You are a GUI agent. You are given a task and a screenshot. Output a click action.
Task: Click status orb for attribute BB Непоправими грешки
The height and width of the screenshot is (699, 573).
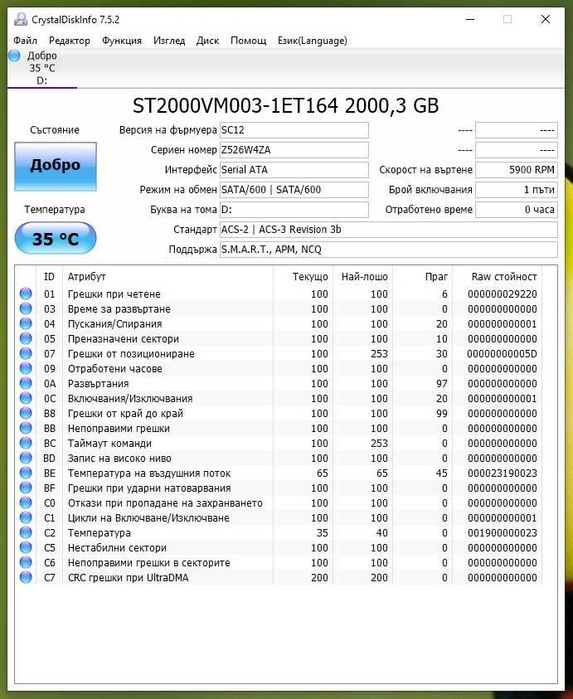pyautogui.click(x=26, y=428)
